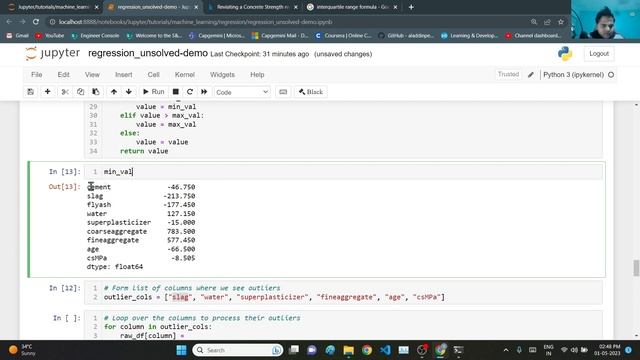Open File Explorer from the taskbar
Image resolution: width=640 pixels, height=360 pixels.
(348, 350)
